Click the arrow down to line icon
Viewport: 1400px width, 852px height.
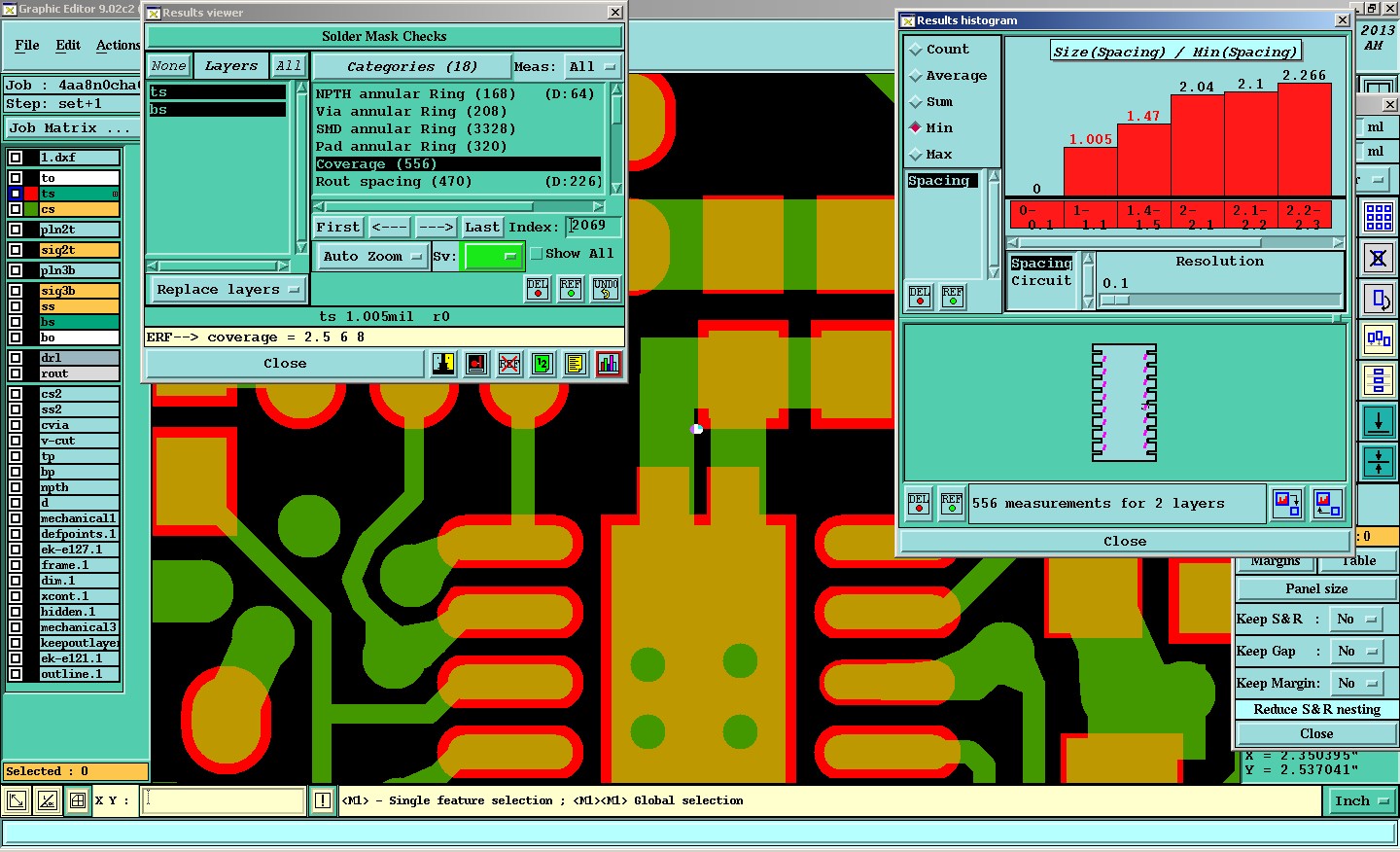pos(1379,421)
